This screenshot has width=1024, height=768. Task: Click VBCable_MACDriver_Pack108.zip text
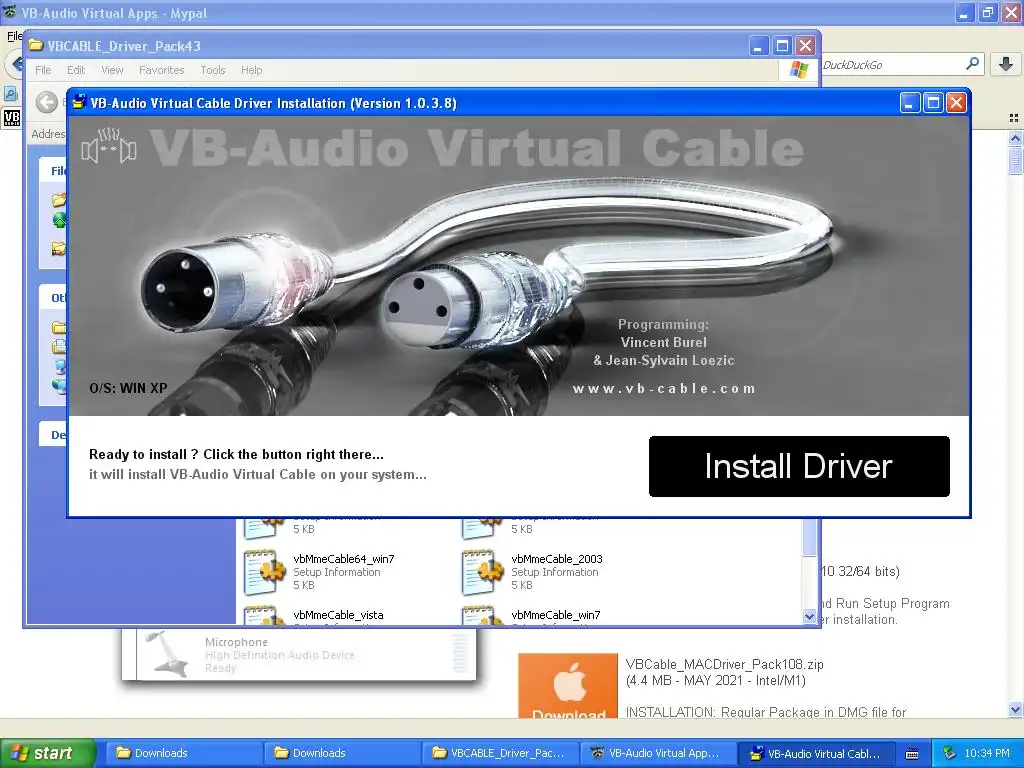click(x=724, y=665)
